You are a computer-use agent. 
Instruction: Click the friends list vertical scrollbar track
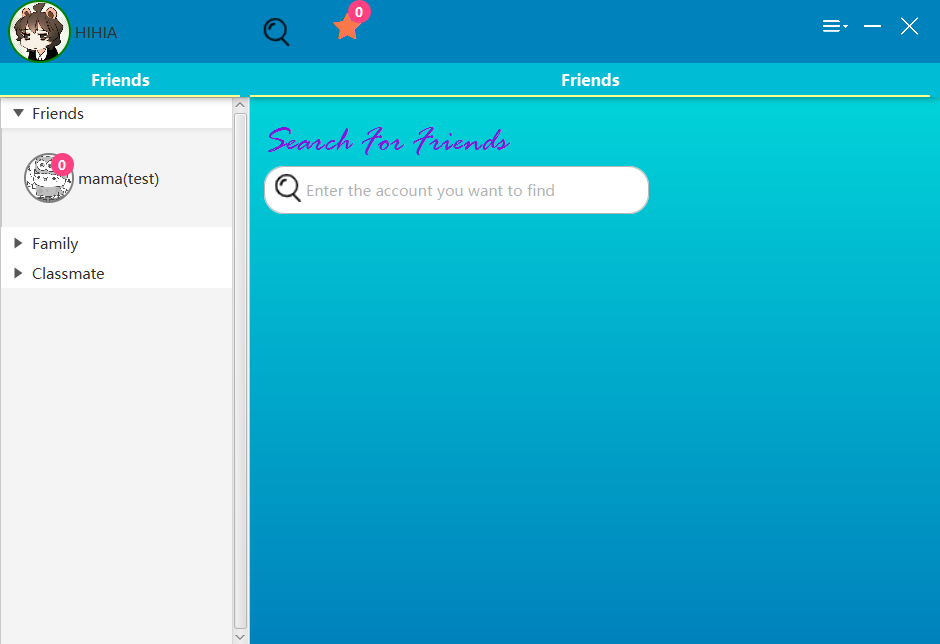[x=240, y=371]
